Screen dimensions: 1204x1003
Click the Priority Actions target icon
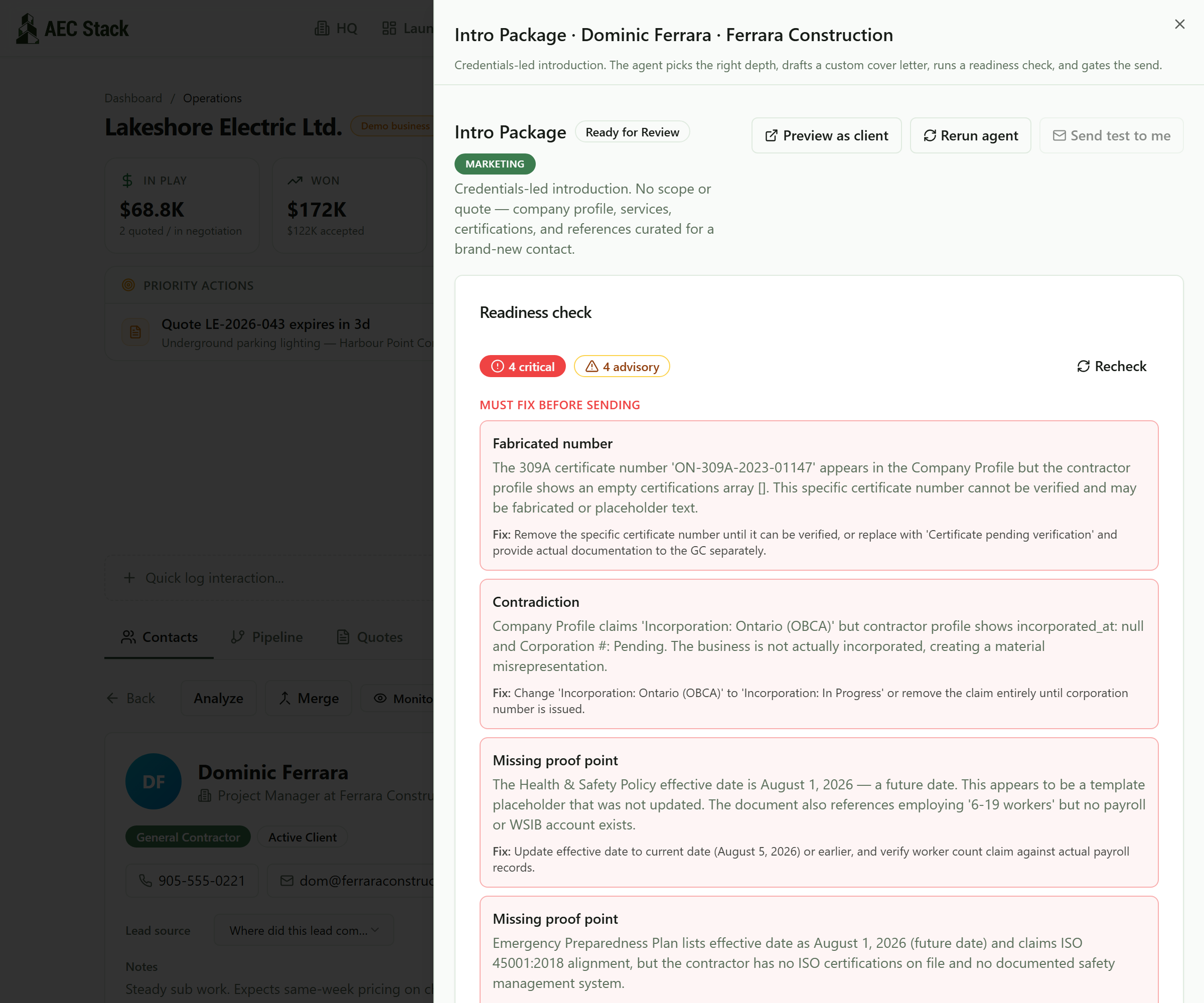tap(128, 285)
